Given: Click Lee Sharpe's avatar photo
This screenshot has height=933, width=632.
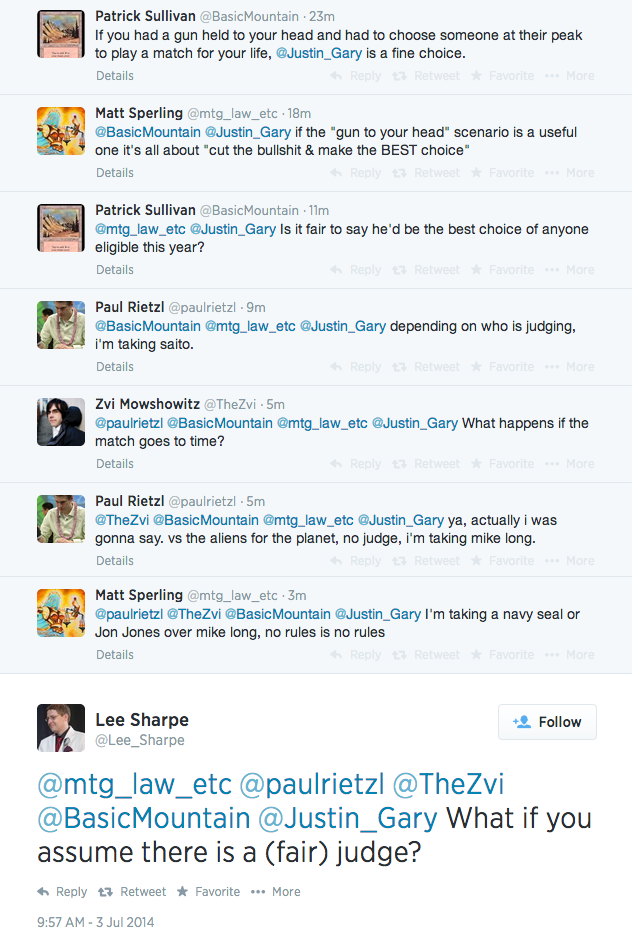Looking at the screenshot, I should pyautogui.click(x=61, y=728).
